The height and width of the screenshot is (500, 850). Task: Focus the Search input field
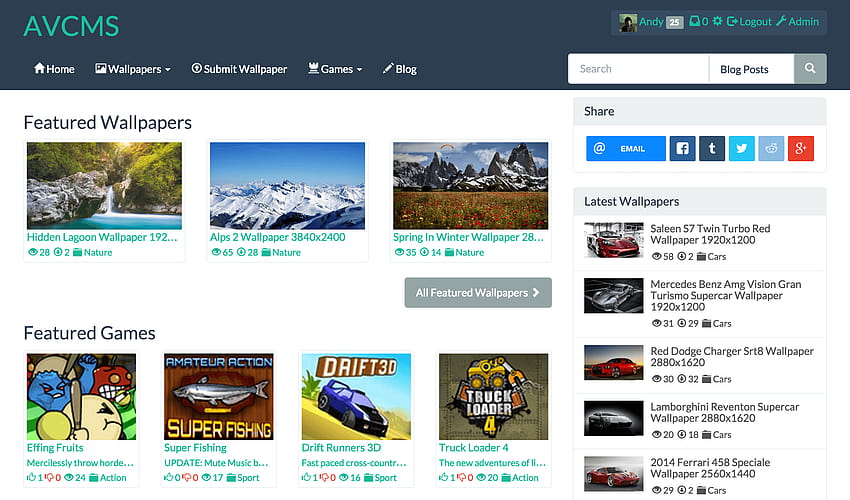coord(638,69)
